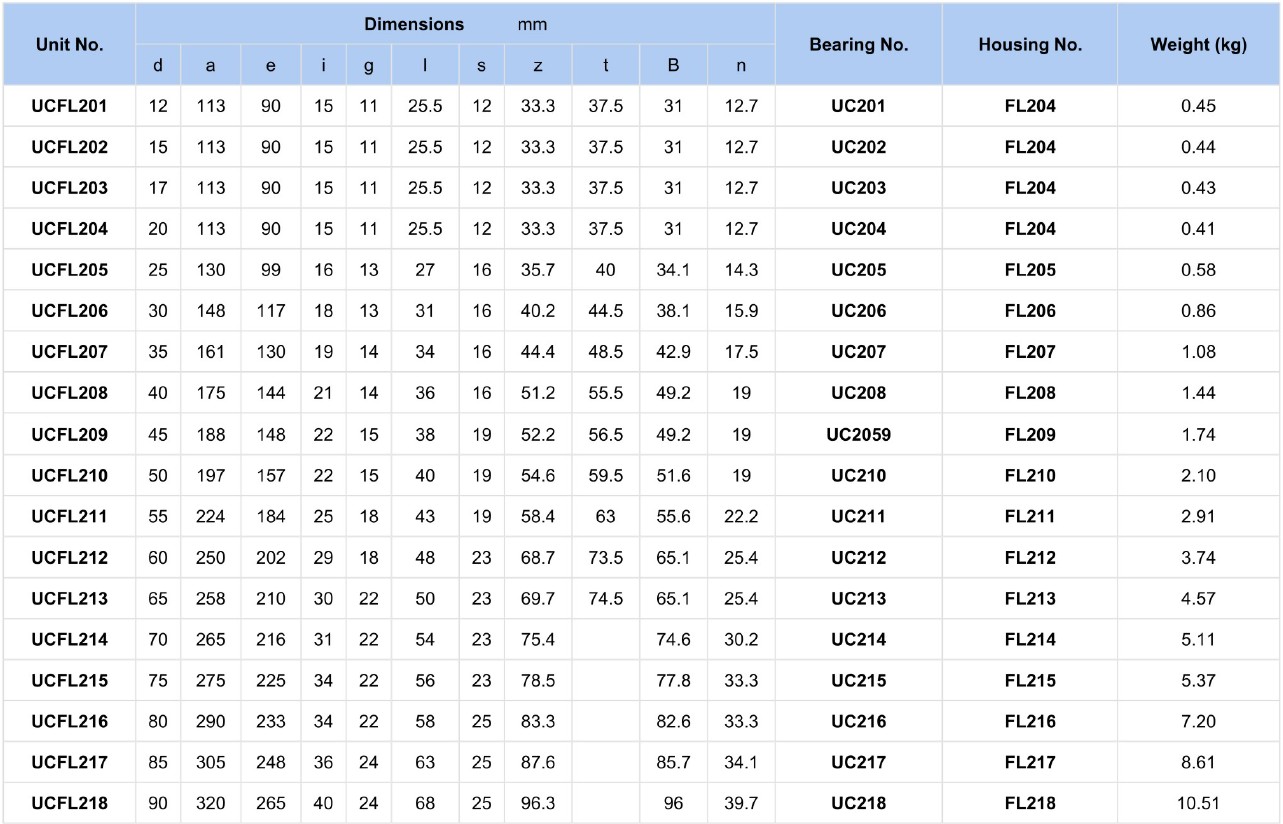Click the Dimensions header label

tap(414, 24)
